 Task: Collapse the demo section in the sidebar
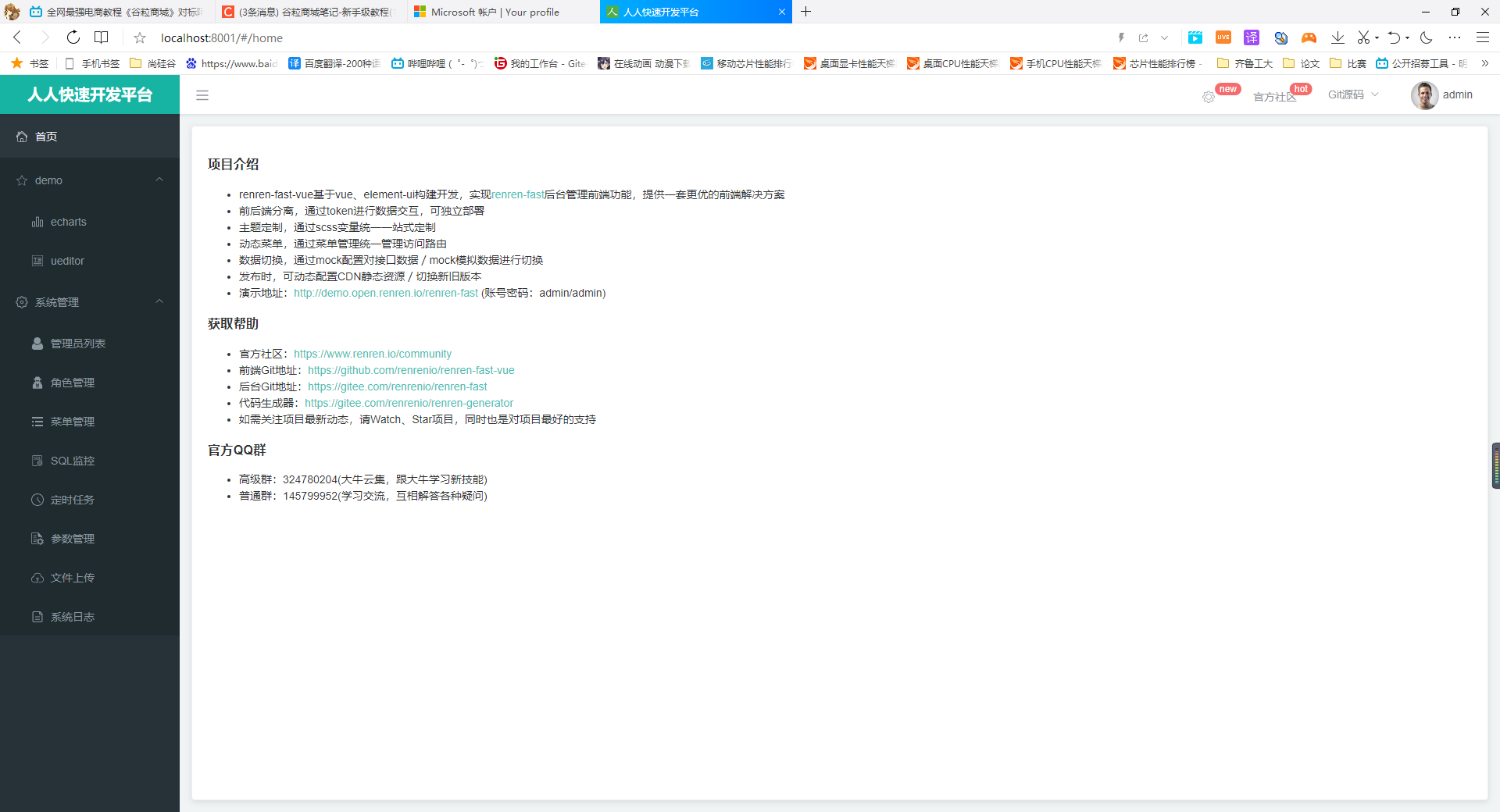point(159,180)
